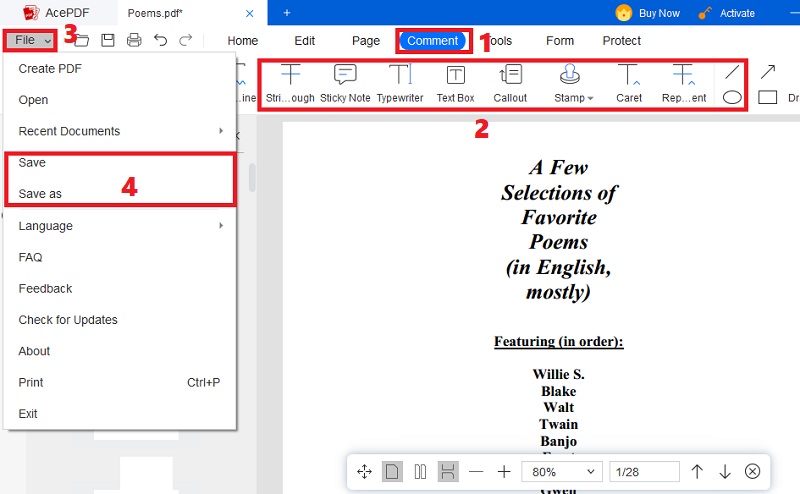
Task: Switch to the Protect tab
Action: click(x=621, y=41)
